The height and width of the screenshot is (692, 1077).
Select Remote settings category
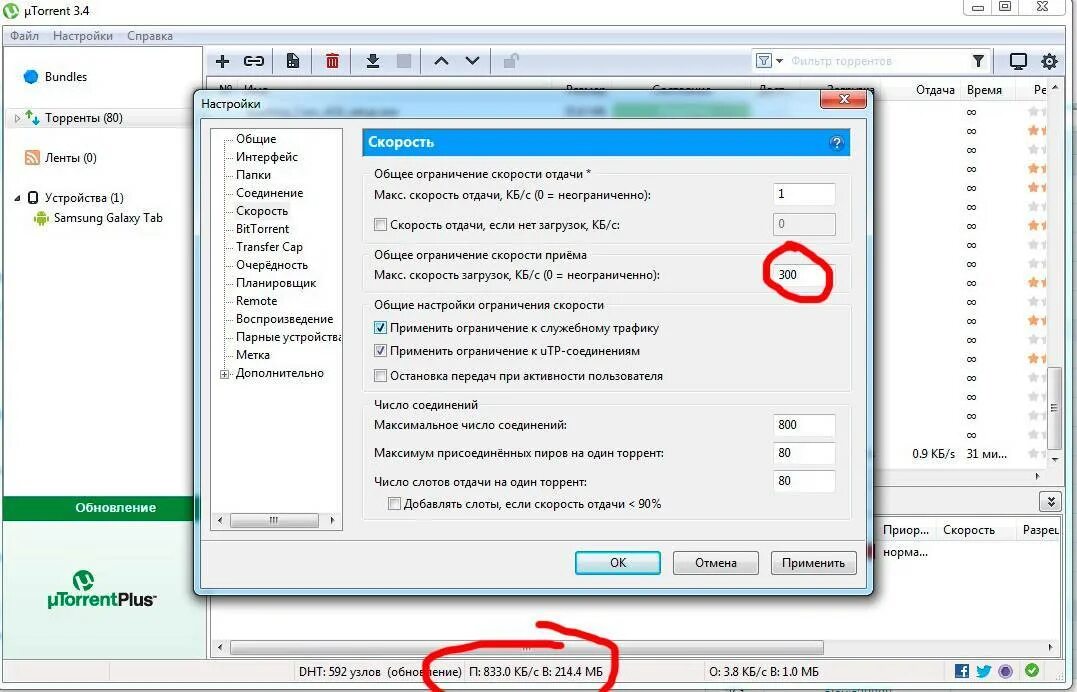click(256, 301)
